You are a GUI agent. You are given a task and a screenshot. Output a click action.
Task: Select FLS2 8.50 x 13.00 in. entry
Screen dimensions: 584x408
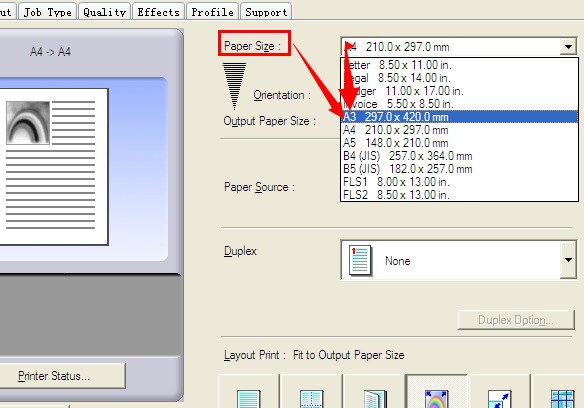460,194
